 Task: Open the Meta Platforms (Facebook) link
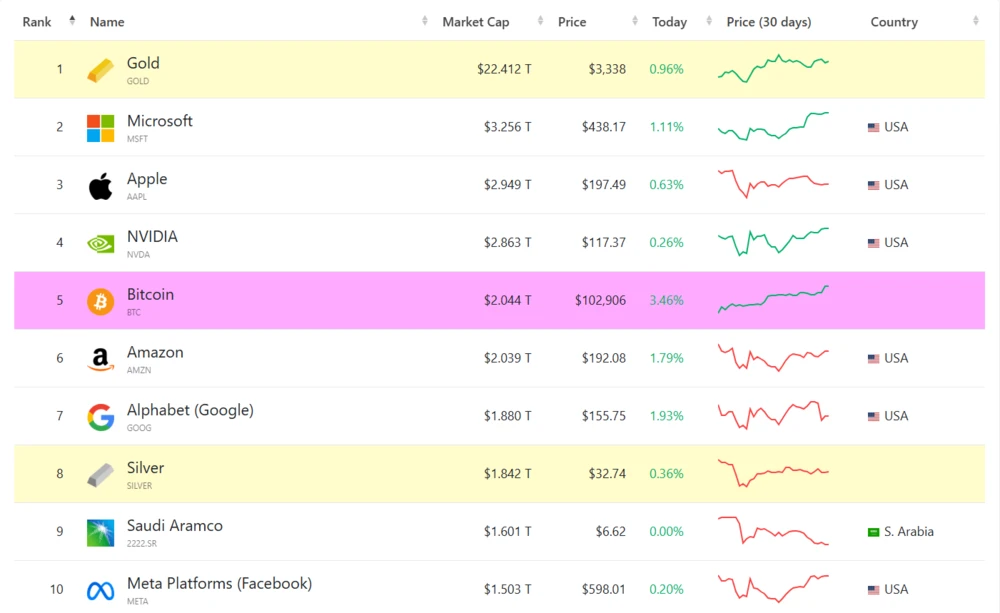219,583
